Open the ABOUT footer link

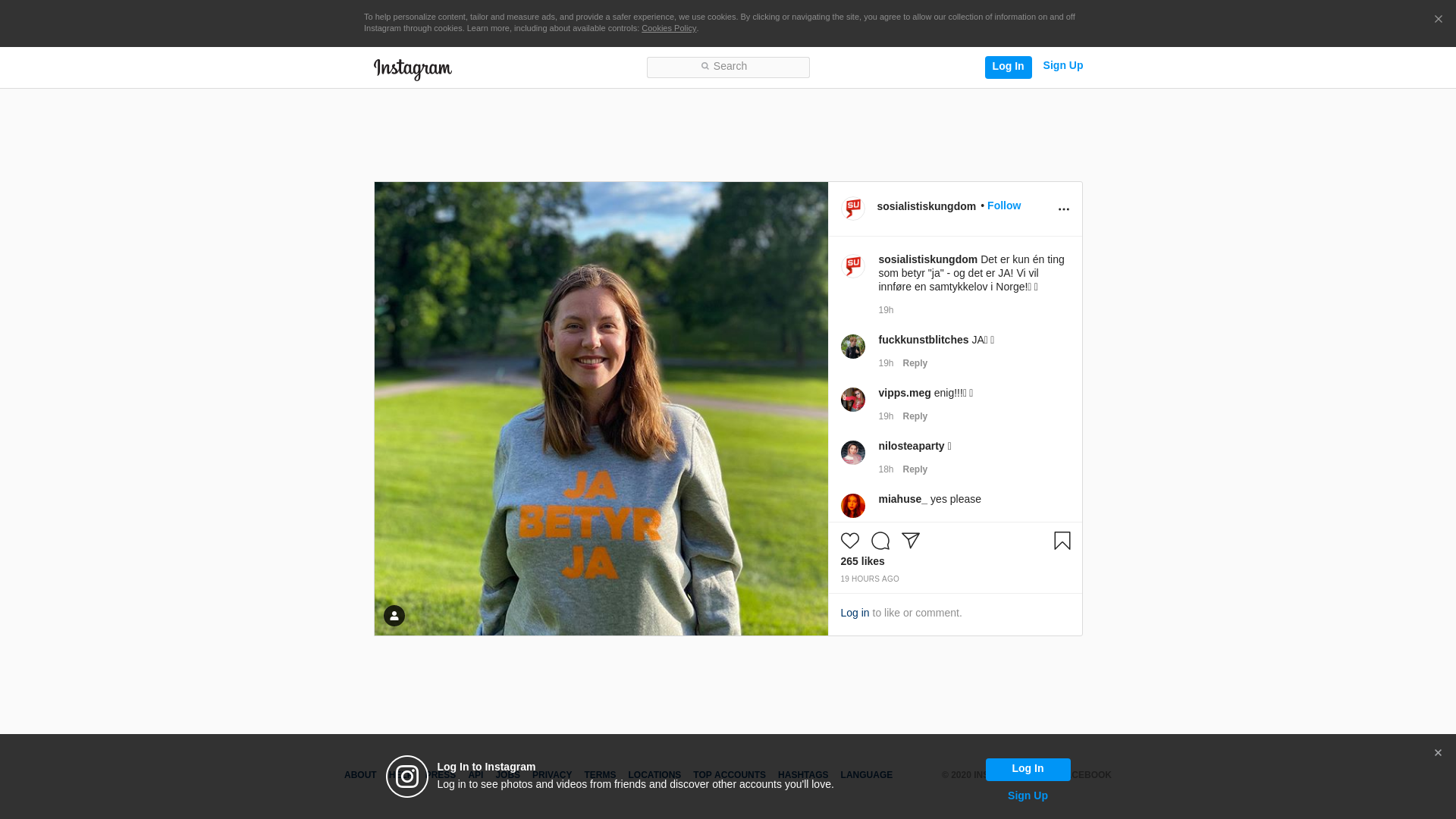360,776
